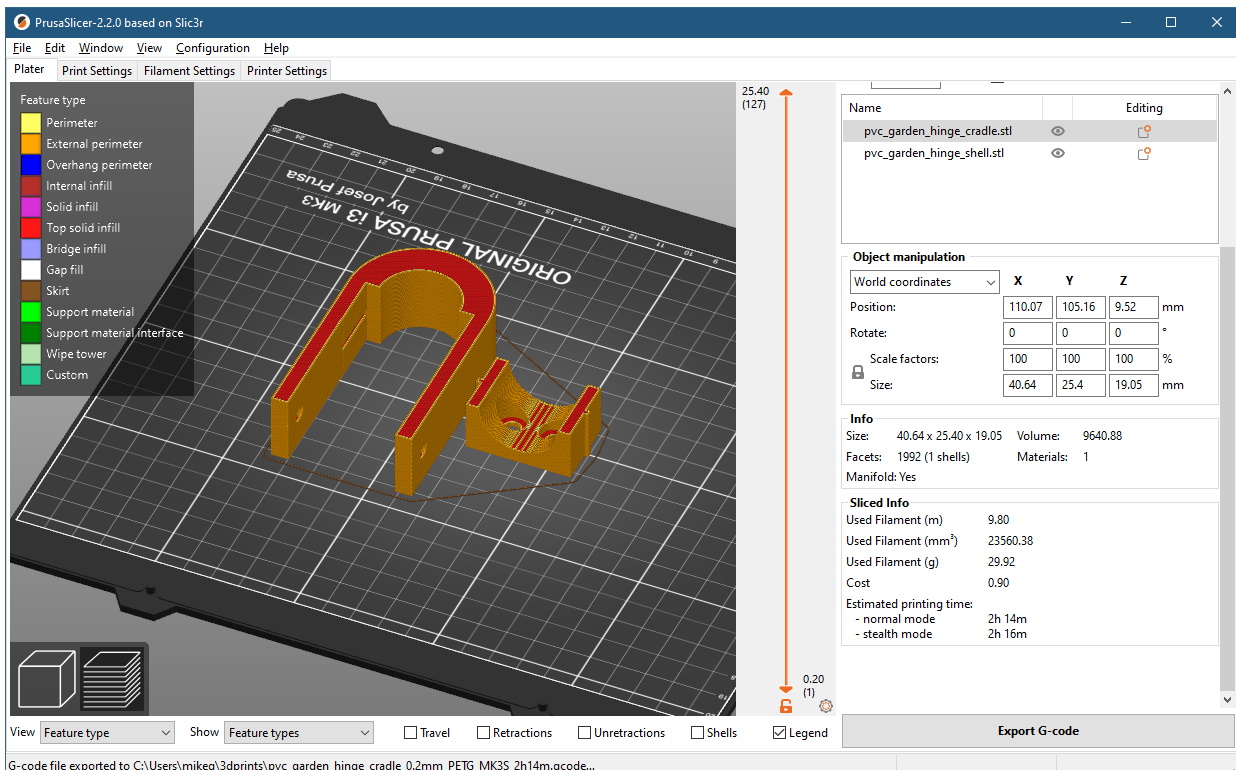Click the Scale factors X input field
Viewport: 1236px width, 770px height.
[1028, 359]
